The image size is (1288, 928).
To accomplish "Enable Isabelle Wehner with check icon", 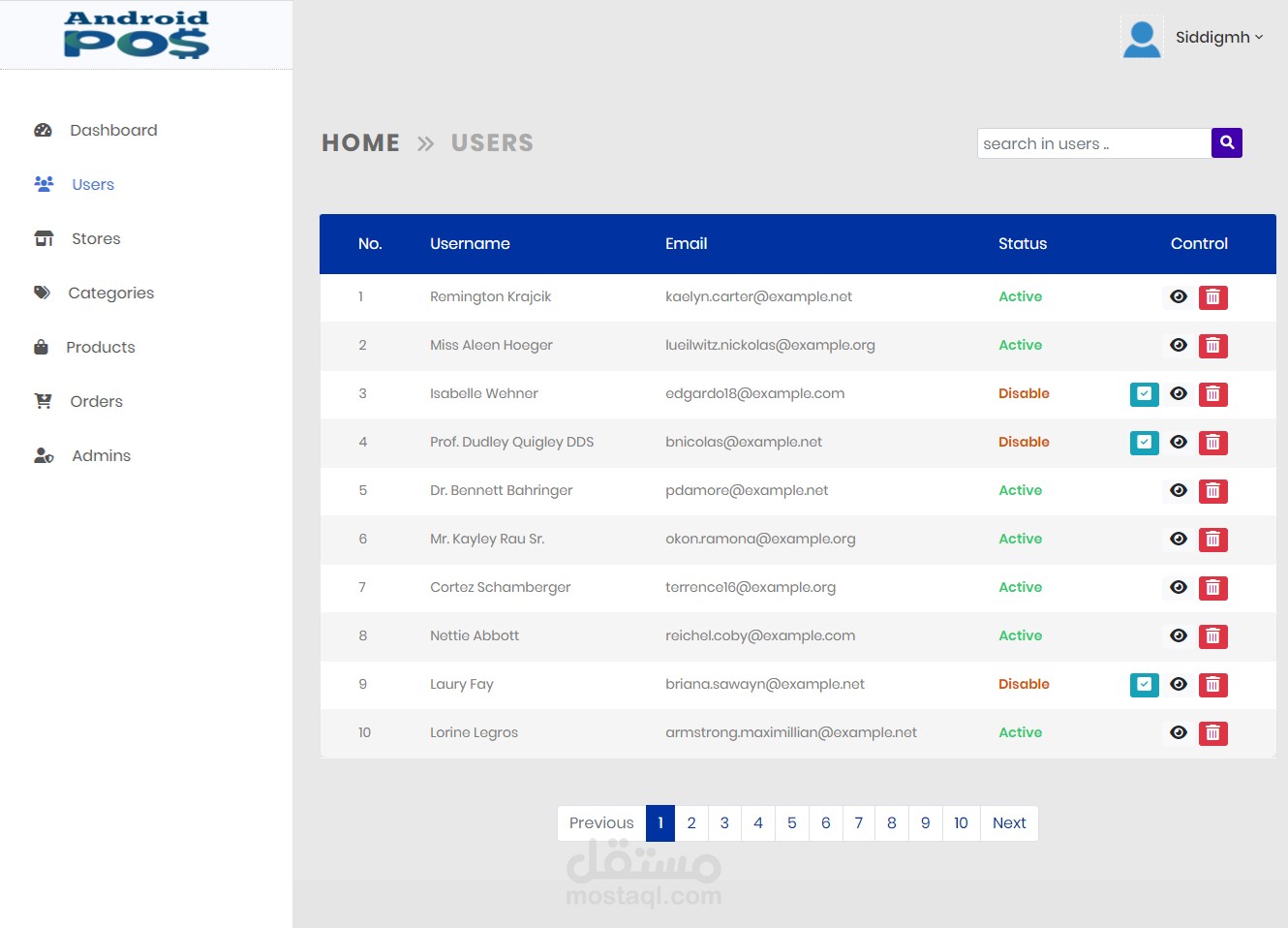I will tap(1145, 394).
